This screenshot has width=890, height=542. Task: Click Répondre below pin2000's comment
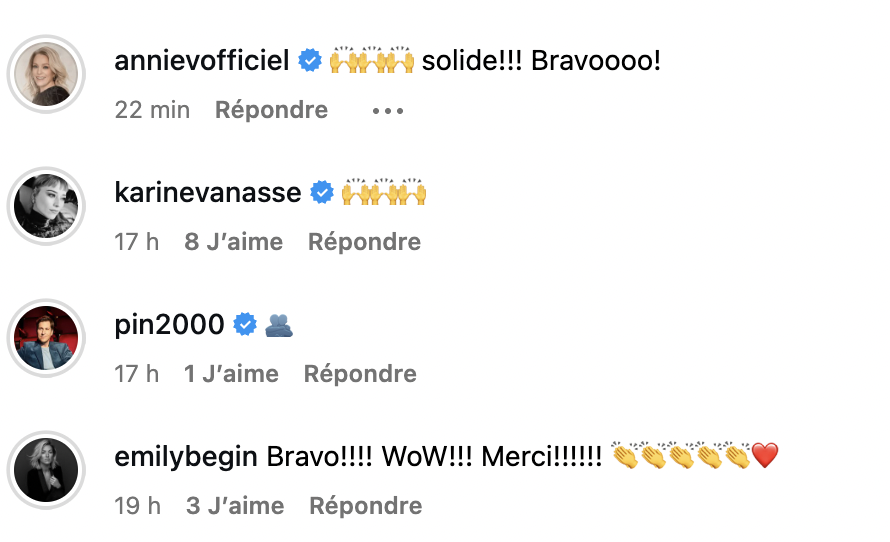(360, 374)
